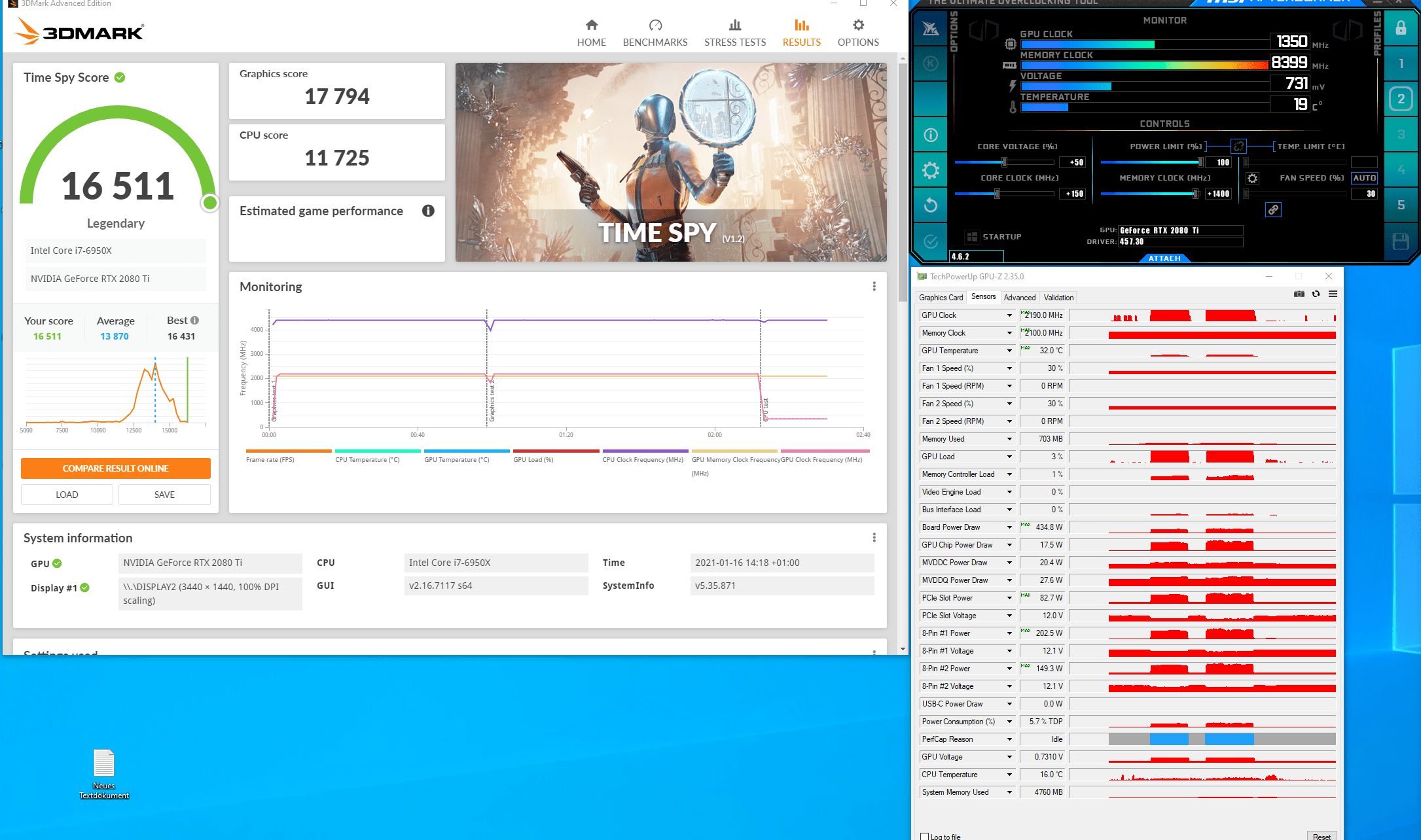The image size is (1421, 840).
Task: Open GPU Temperature sensor dropdown in GPU-Z
Action: pos(1009,351)
